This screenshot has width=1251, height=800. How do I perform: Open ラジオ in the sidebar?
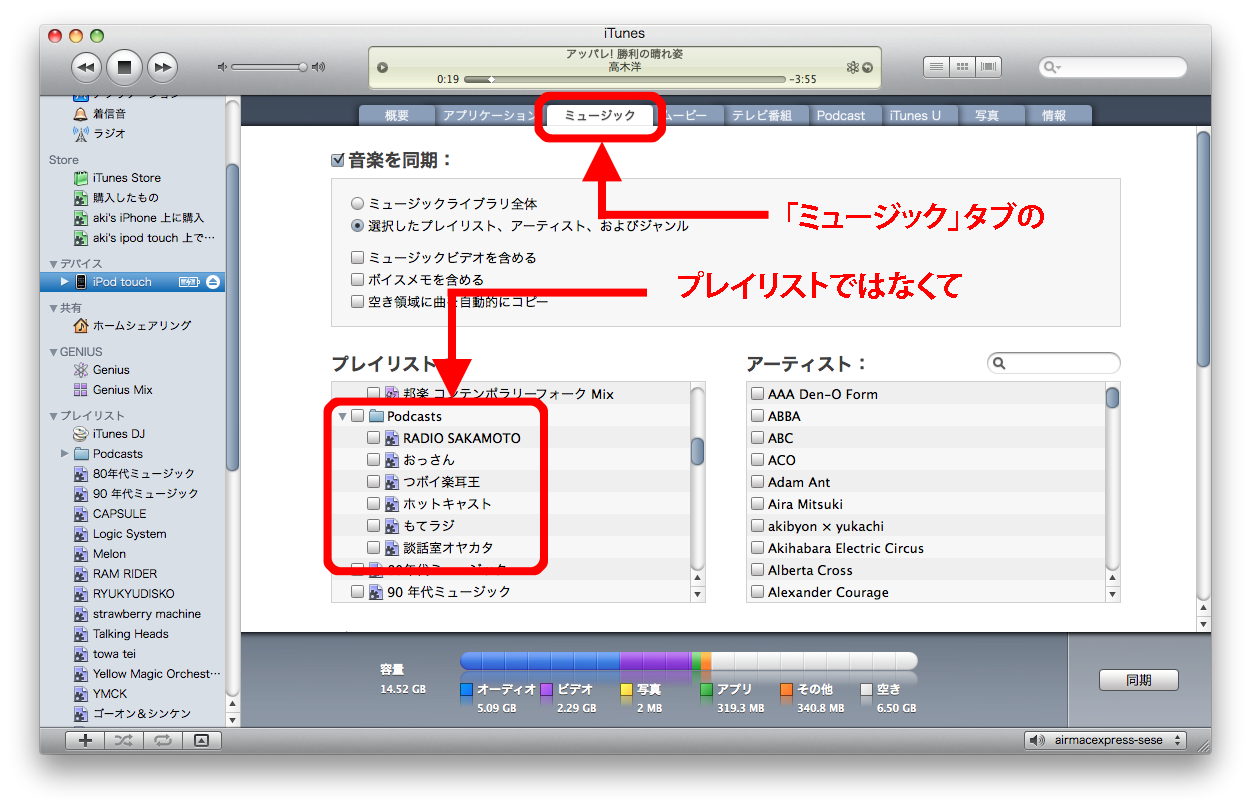109,134
